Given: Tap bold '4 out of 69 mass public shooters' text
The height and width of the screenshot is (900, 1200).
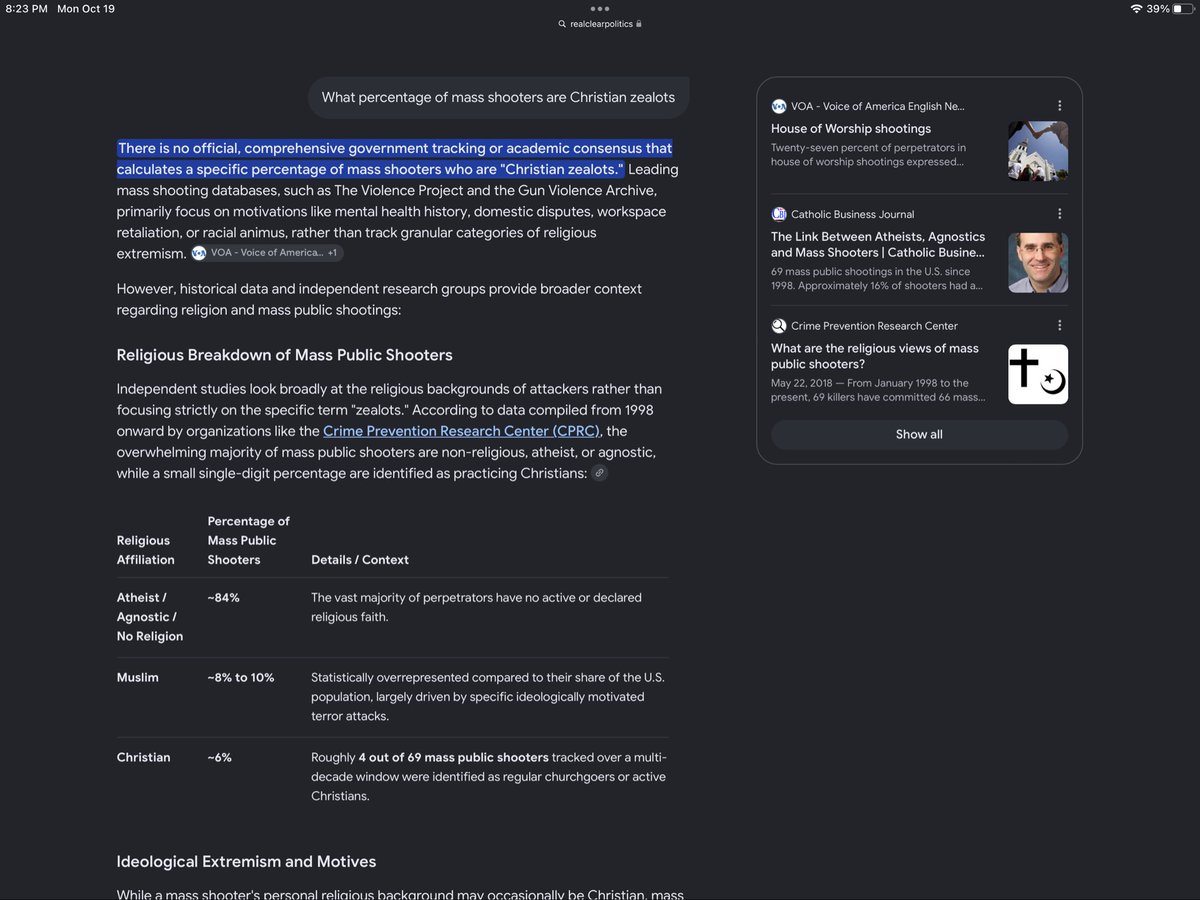Looking at the screenshot, I should (x=453, y=758).
